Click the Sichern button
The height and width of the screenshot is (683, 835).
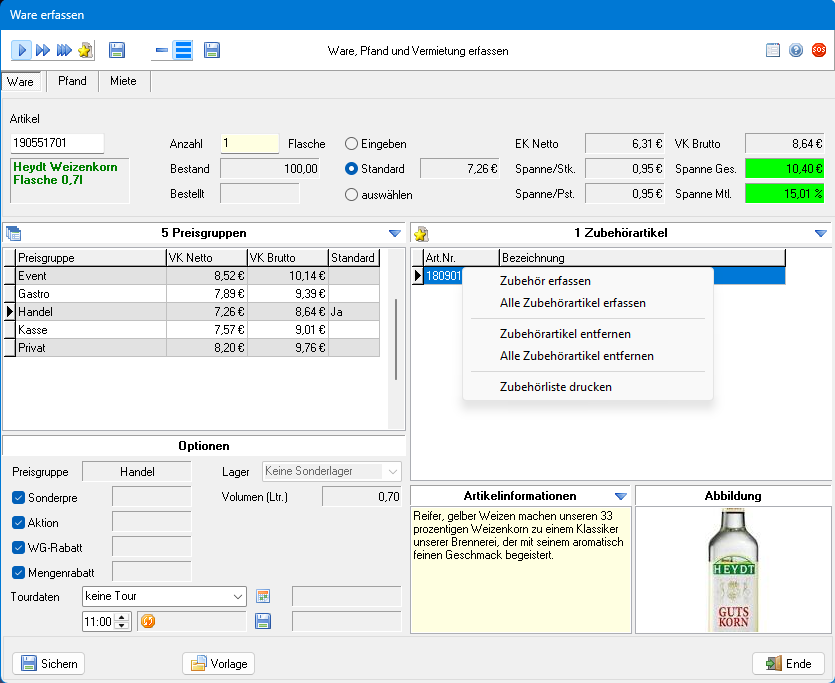48,663
